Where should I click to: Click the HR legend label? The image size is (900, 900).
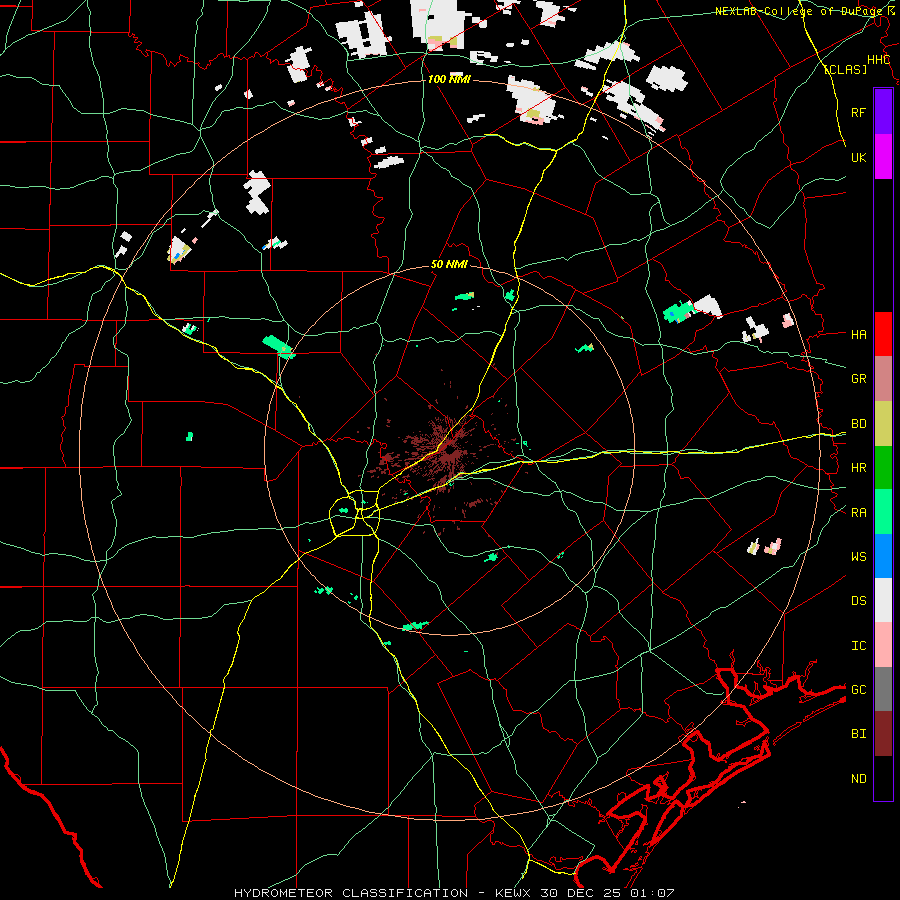coord(858,468)
